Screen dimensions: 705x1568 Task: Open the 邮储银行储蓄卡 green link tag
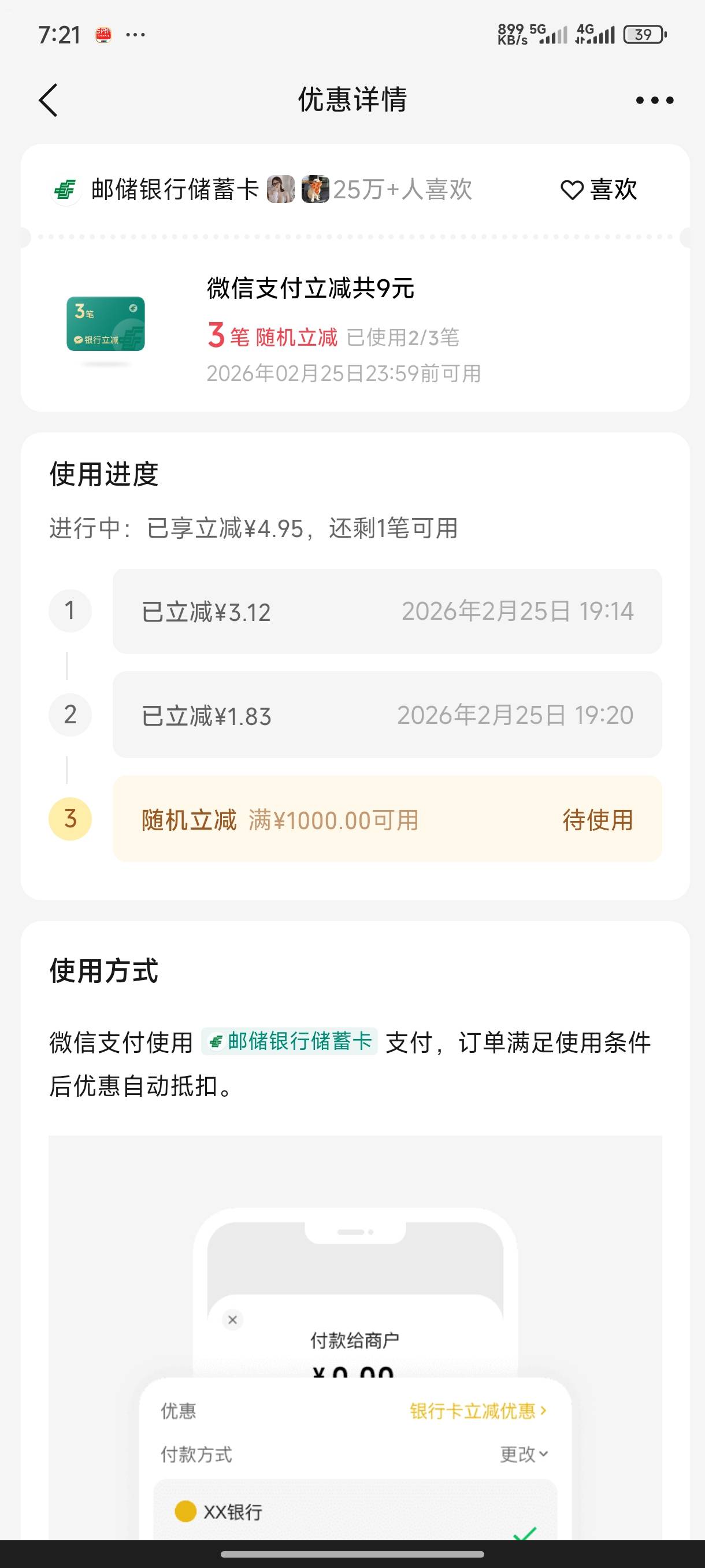coord(290,1041)
